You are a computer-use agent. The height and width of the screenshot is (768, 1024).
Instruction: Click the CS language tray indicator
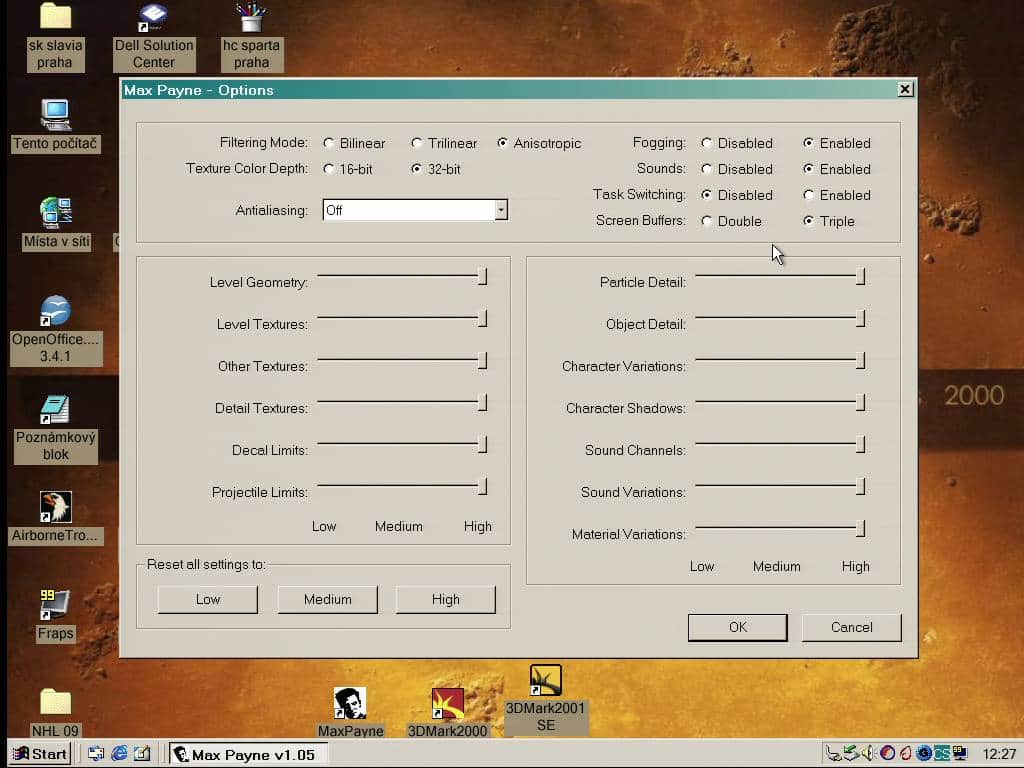942,754
